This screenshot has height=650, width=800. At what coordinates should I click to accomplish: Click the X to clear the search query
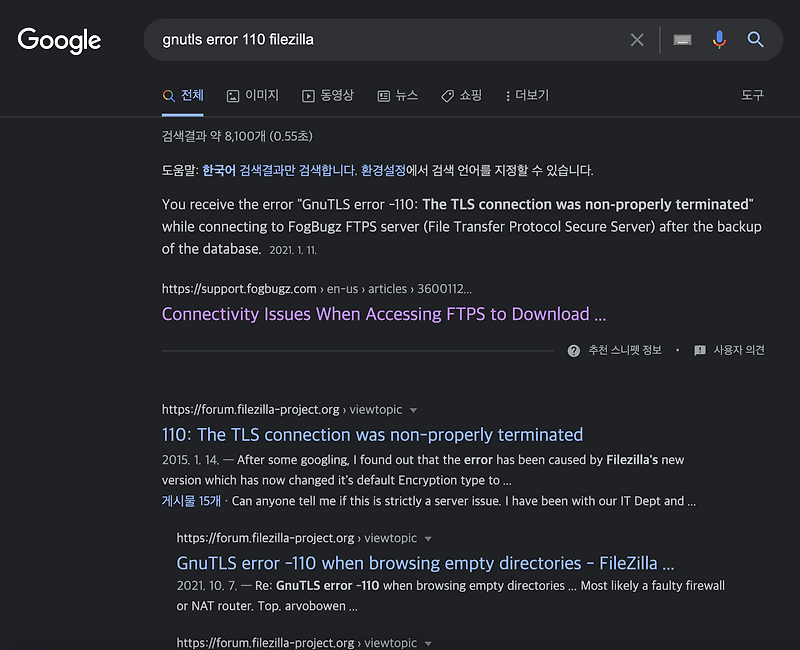click(x=637, y=39)
